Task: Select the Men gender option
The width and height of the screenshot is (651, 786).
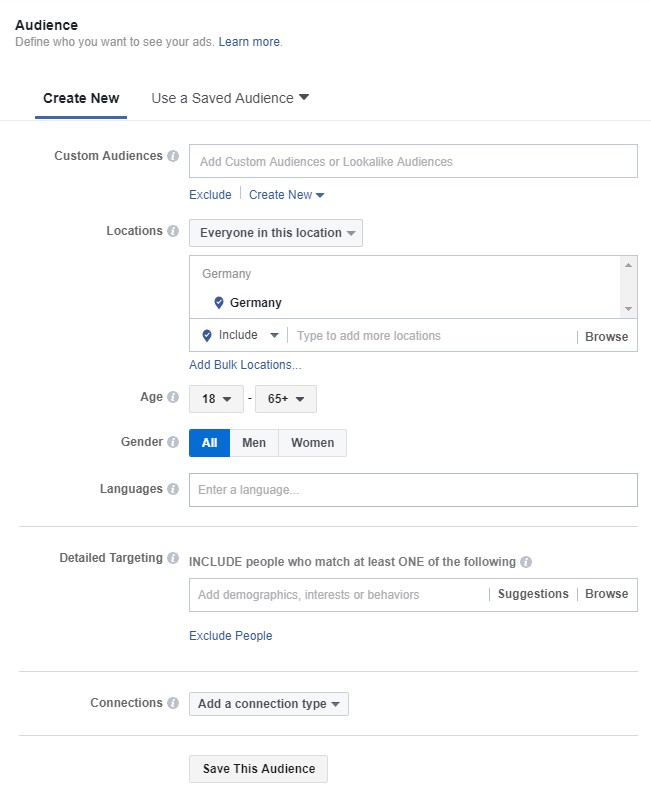Action: coord(254,443)
